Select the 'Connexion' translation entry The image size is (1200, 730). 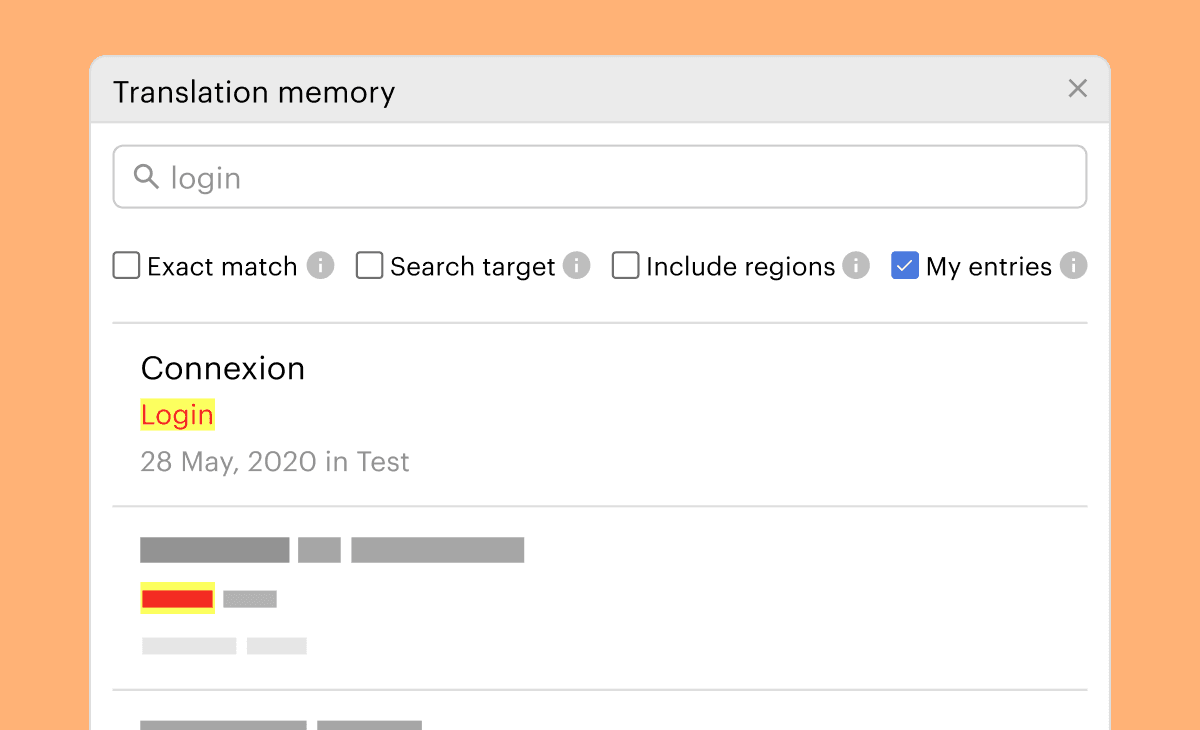click(223, 368)
